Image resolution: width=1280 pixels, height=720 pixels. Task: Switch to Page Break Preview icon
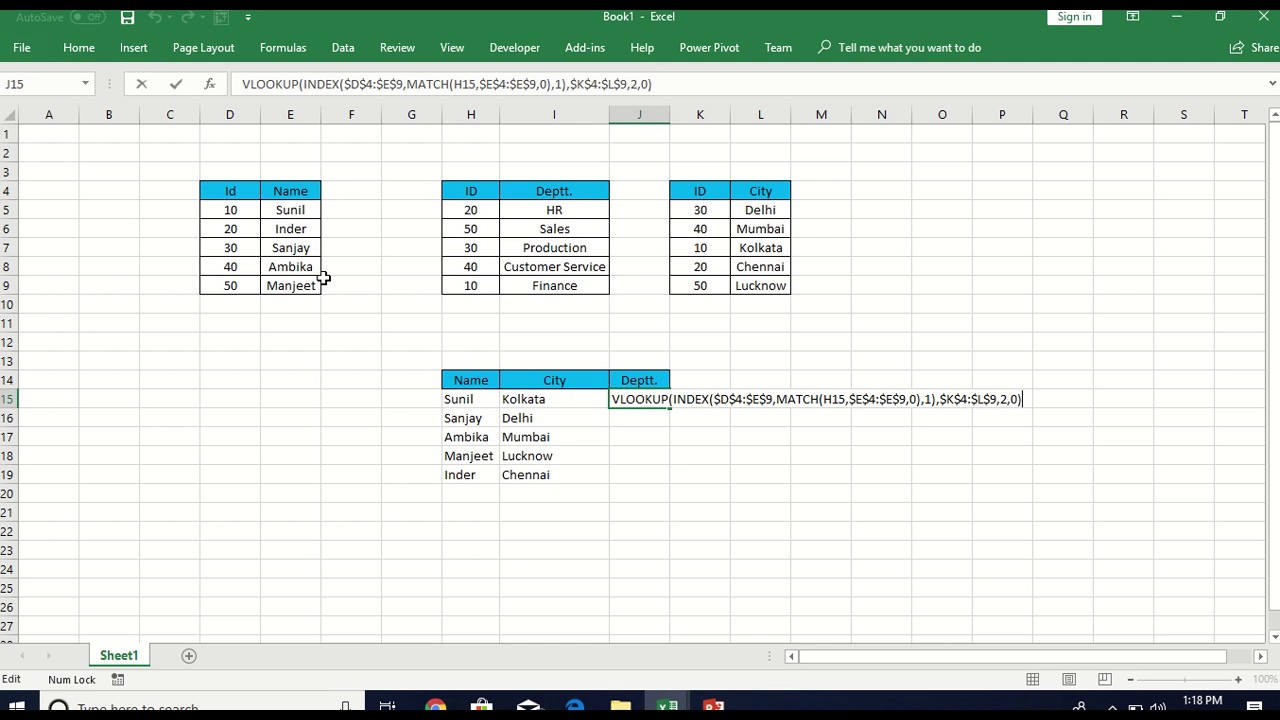(x=1105, y=680)
